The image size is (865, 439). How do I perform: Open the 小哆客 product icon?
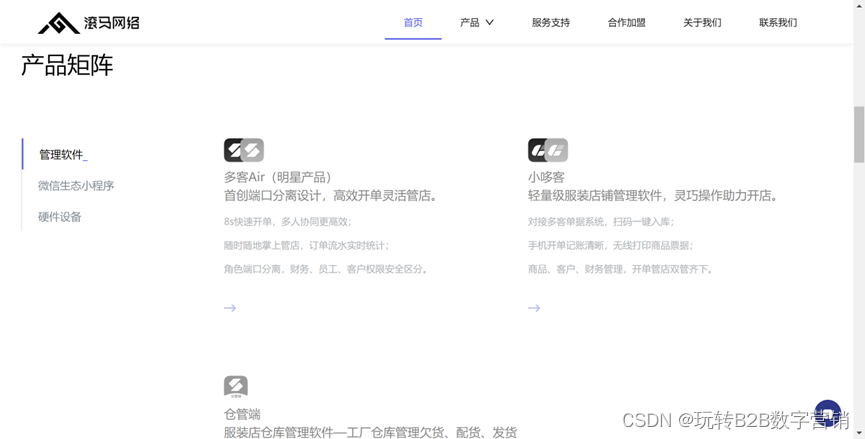coord(548,150)
